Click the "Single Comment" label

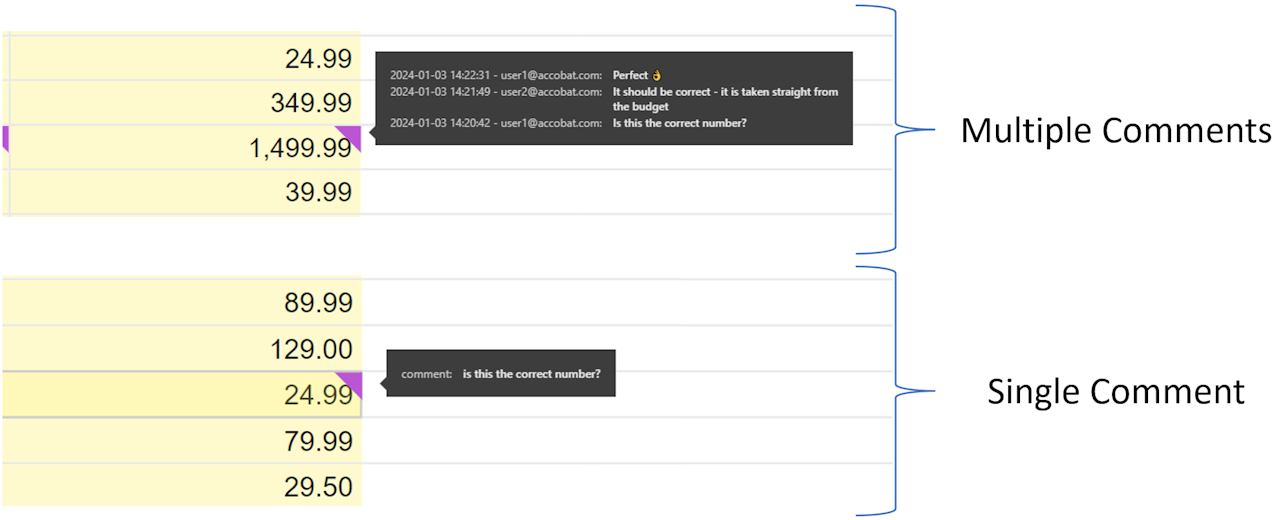click(1116, 391)
